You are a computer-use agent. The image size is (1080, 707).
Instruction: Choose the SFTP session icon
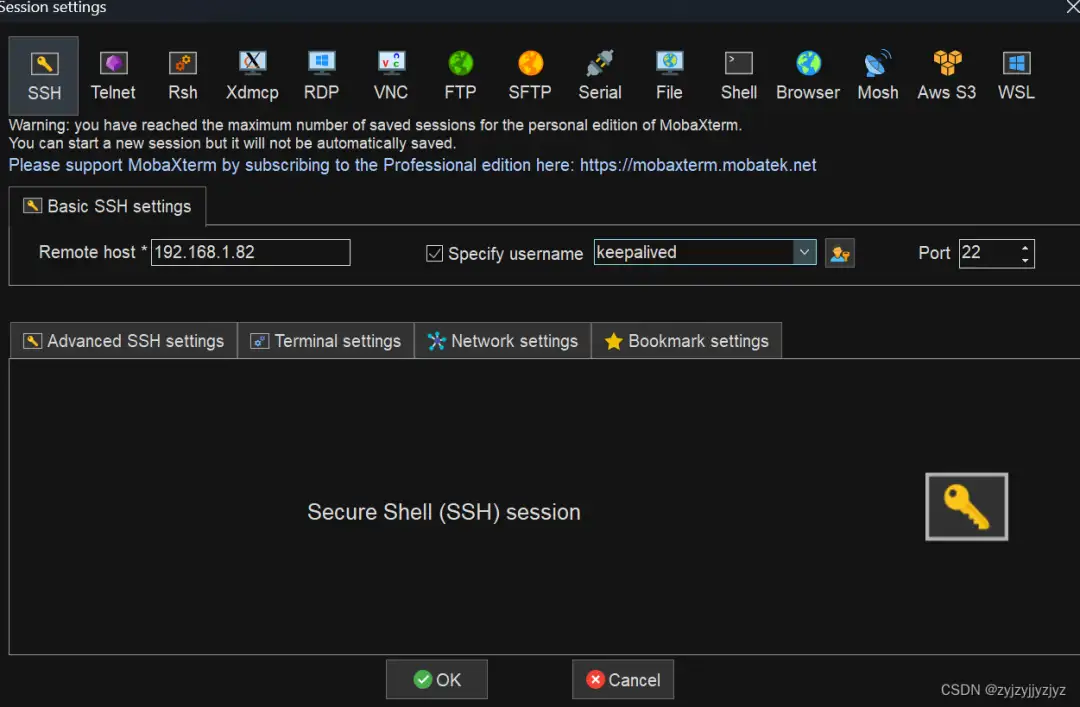point(530,76)
